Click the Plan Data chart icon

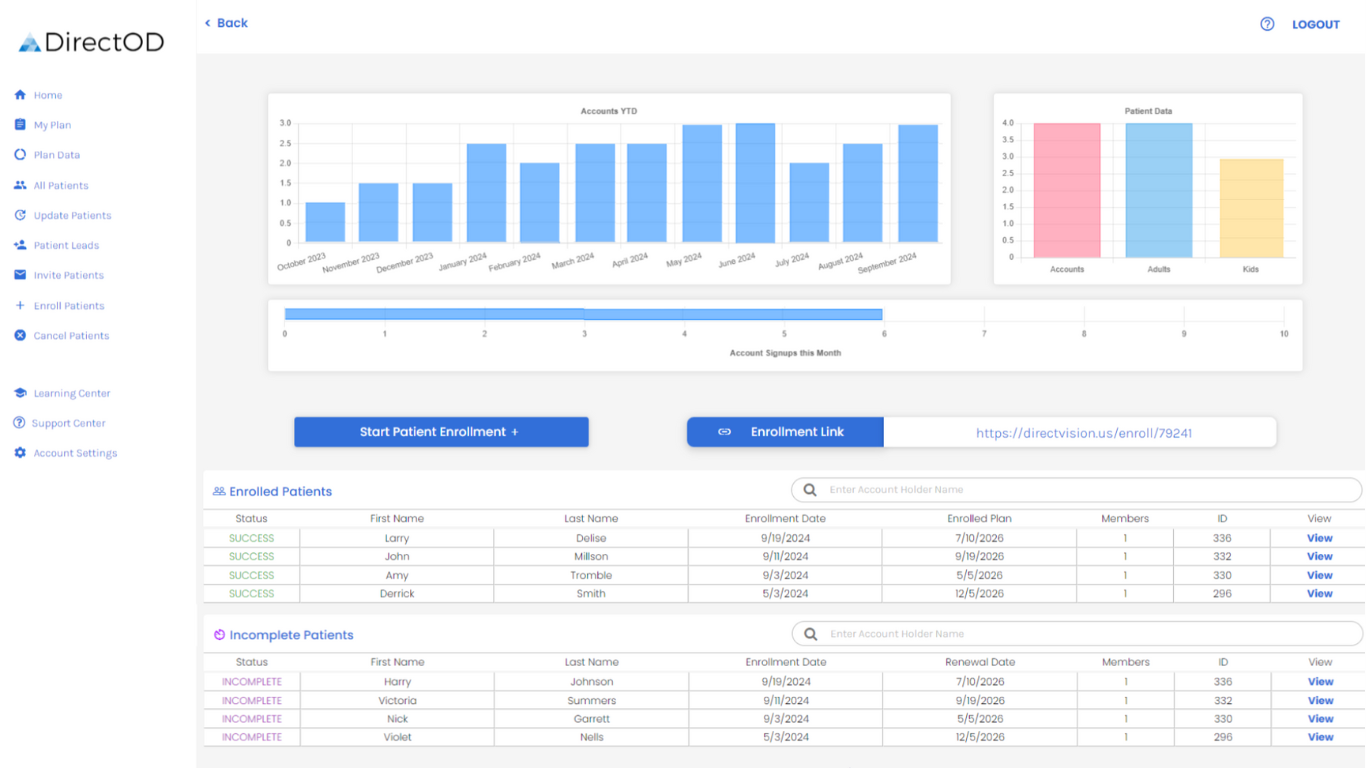coord(20,155)
